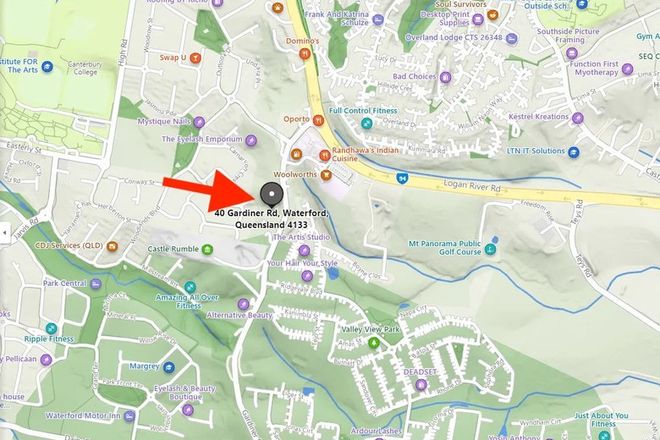Select the CDJ Services (QLD) marker
The width and height of the screenshot is (660, 440).
point(112,246)
